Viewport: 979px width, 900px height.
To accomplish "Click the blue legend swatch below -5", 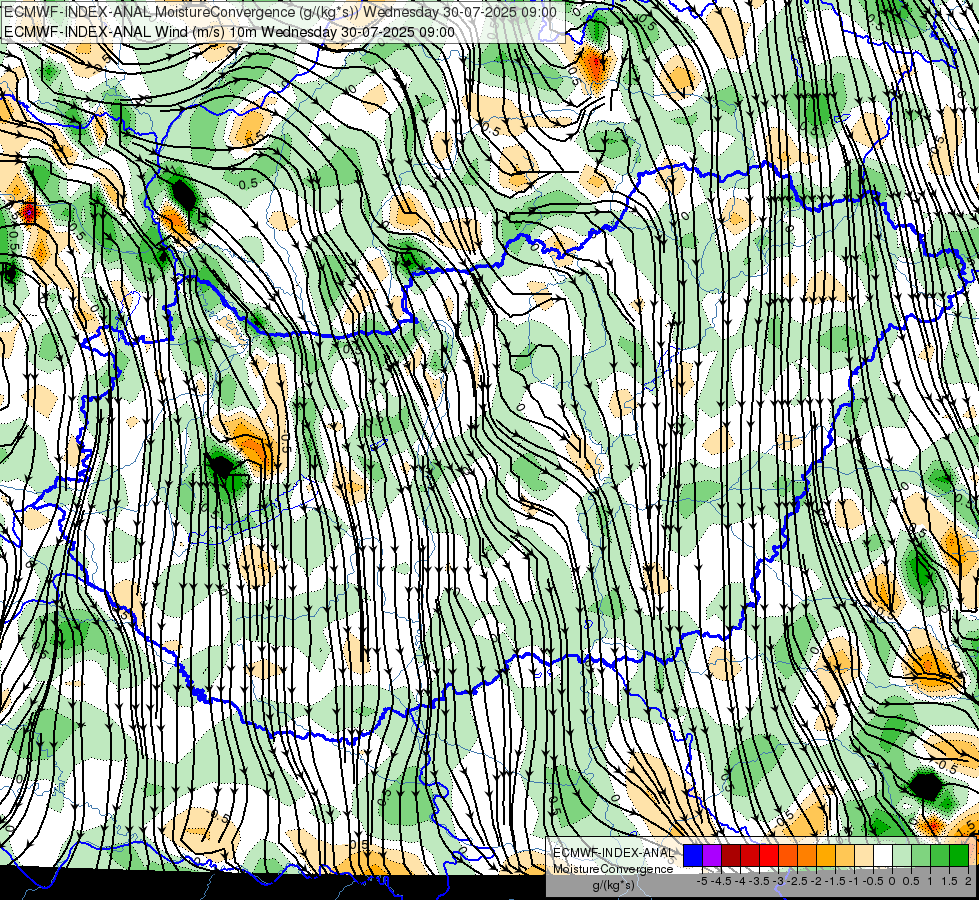I will (693, 855).
